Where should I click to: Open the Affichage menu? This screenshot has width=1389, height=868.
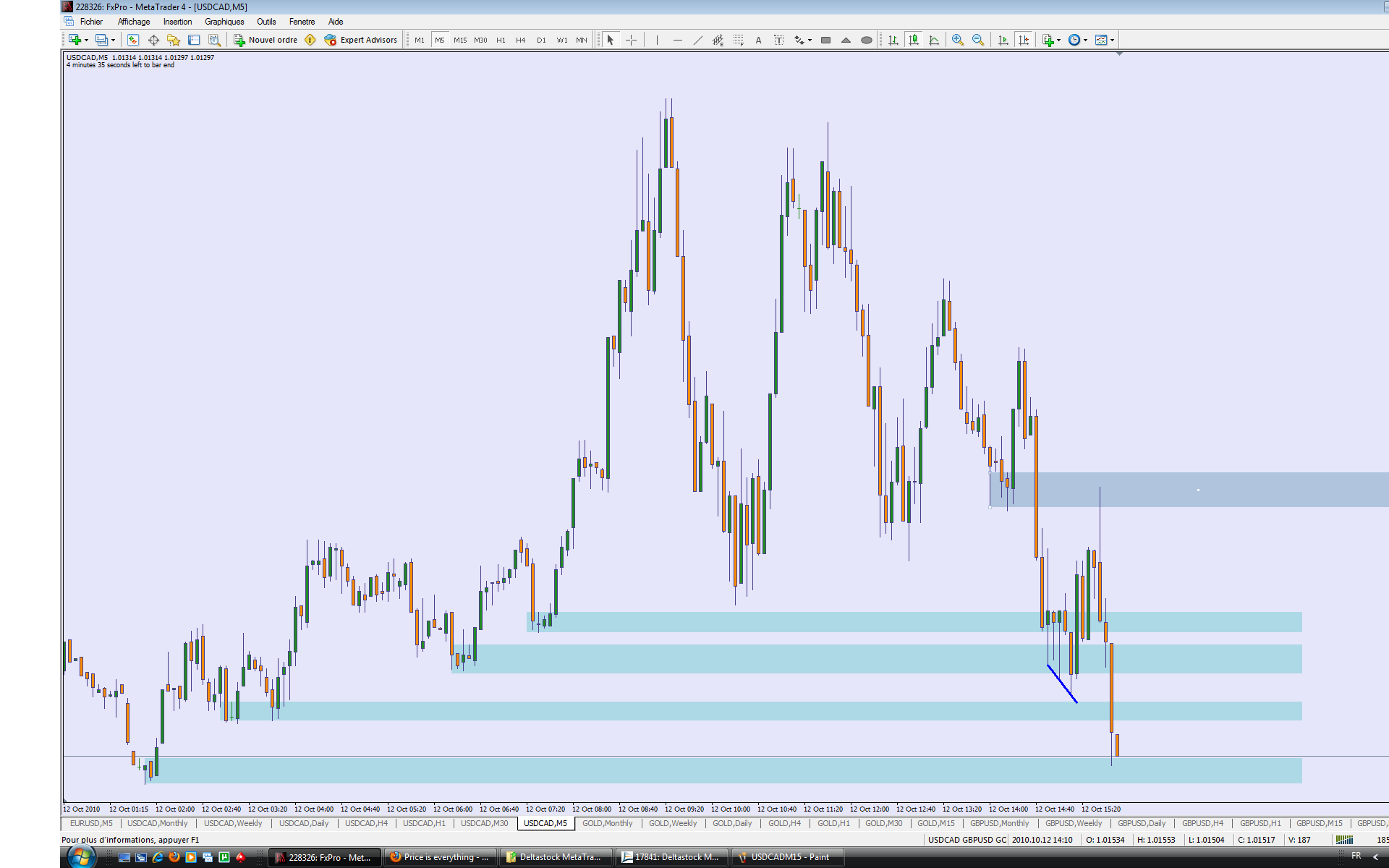click(134, 22)
